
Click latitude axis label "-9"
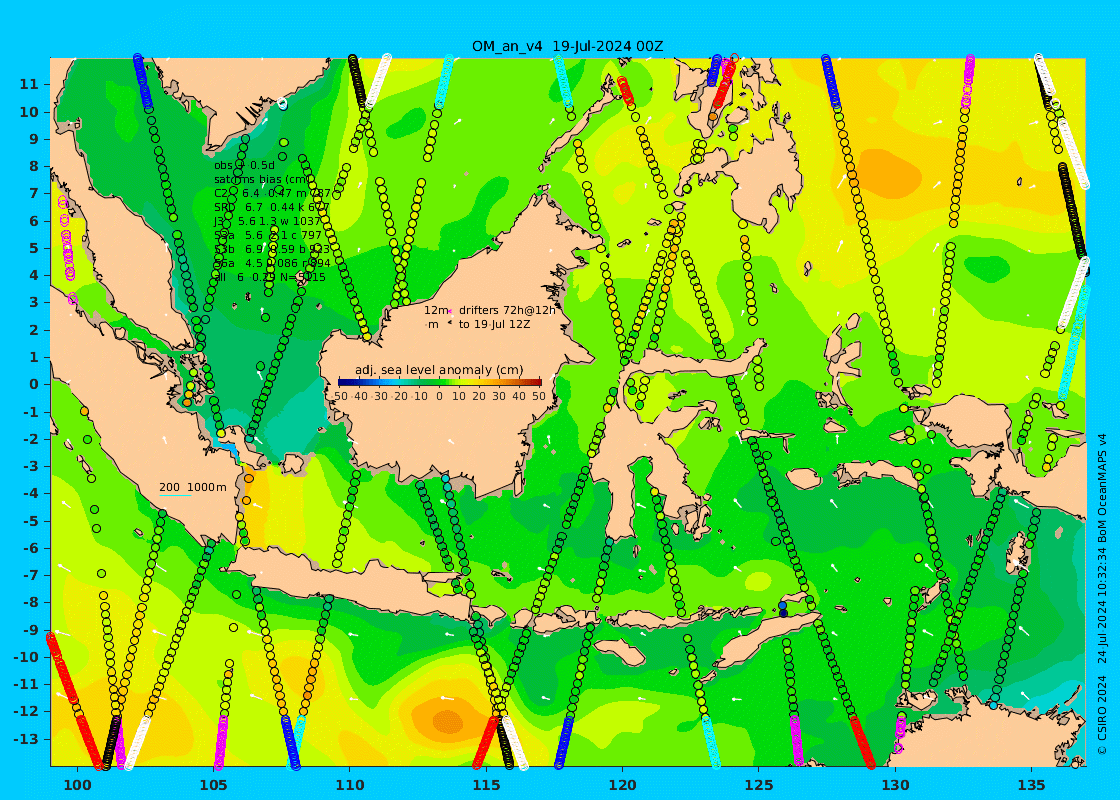point(31,629)
